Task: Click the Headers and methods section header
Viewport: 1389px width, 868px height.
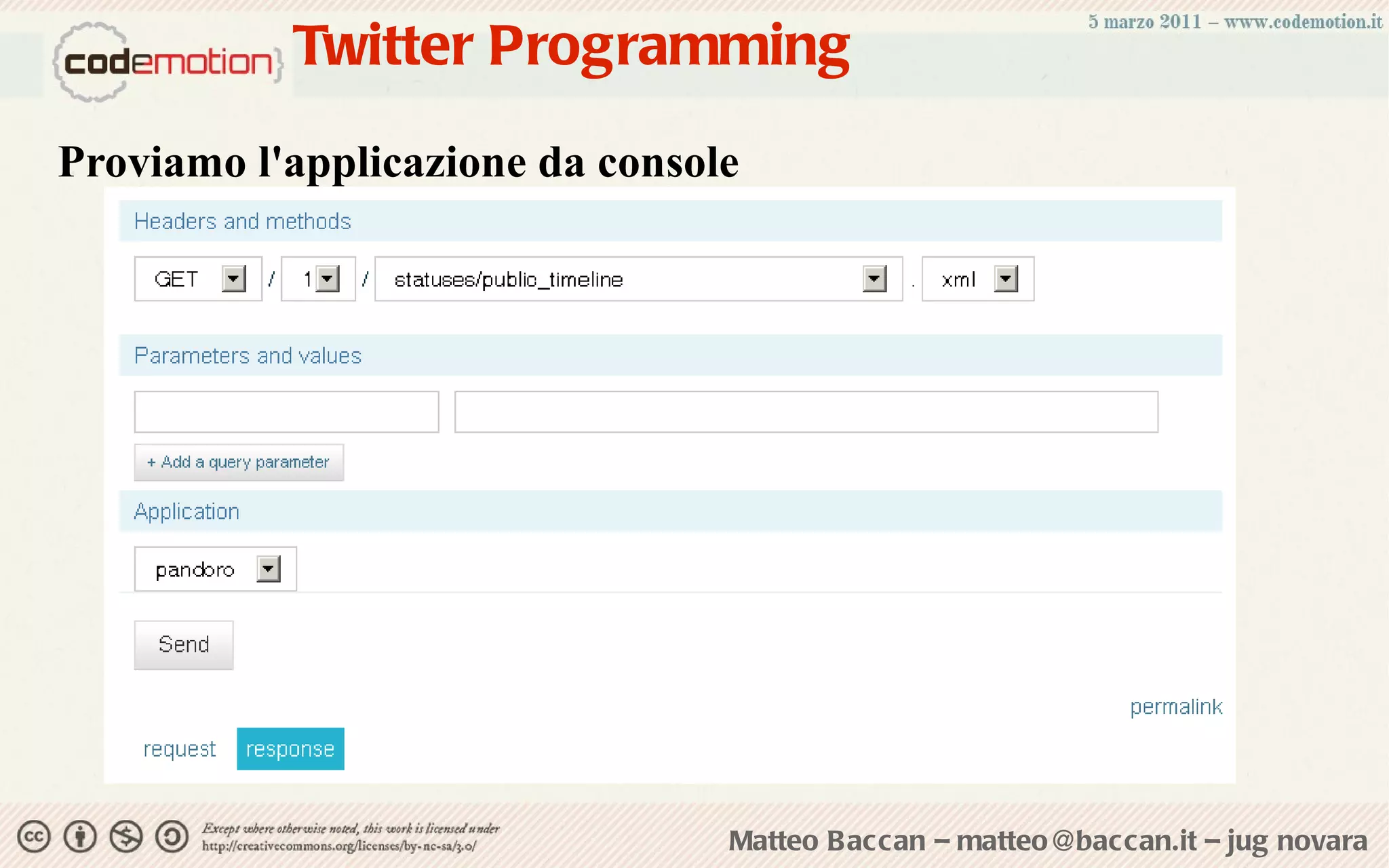Action: click(242, 221)
